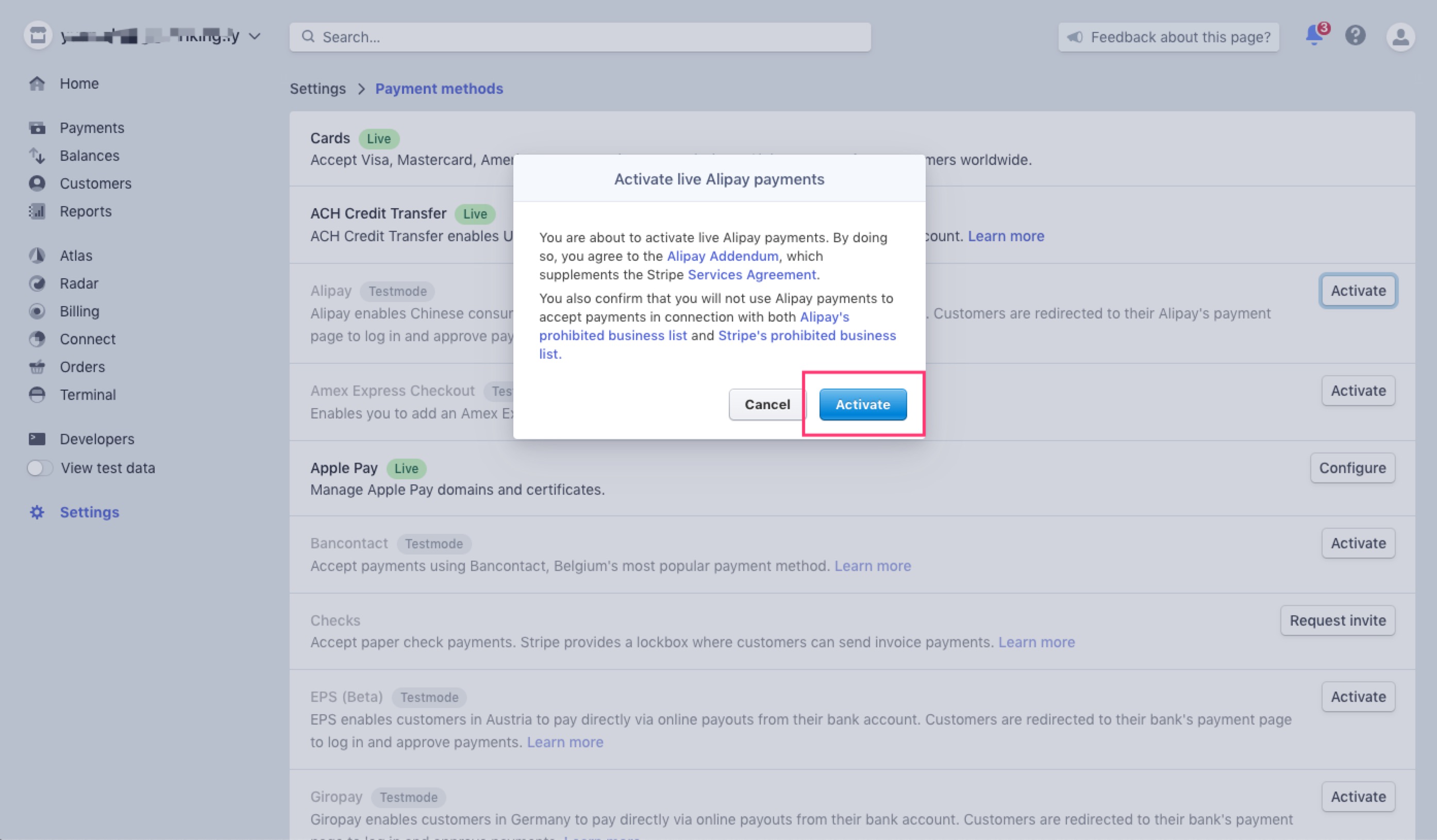
Task: Click Activate for Giropay
Action: tap(1358, 797)
